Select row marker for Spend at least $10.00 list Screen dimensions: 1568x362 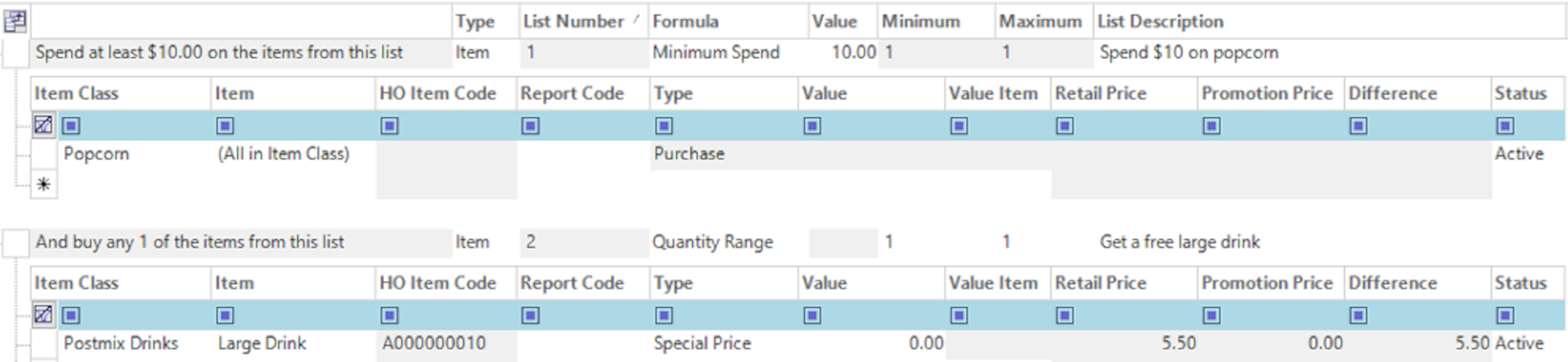click(x=16, y=53)
